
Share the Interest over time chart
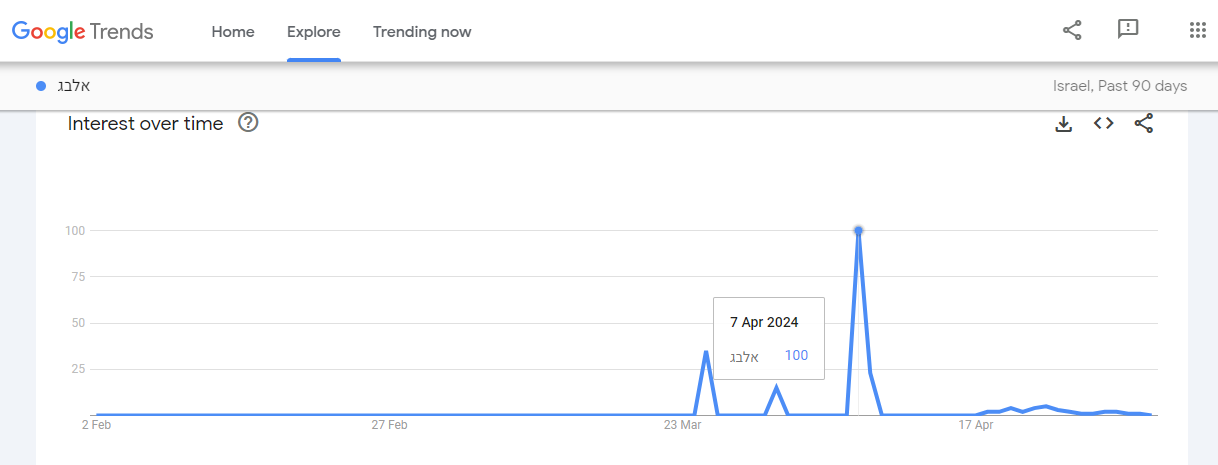tap(1144, 124)
